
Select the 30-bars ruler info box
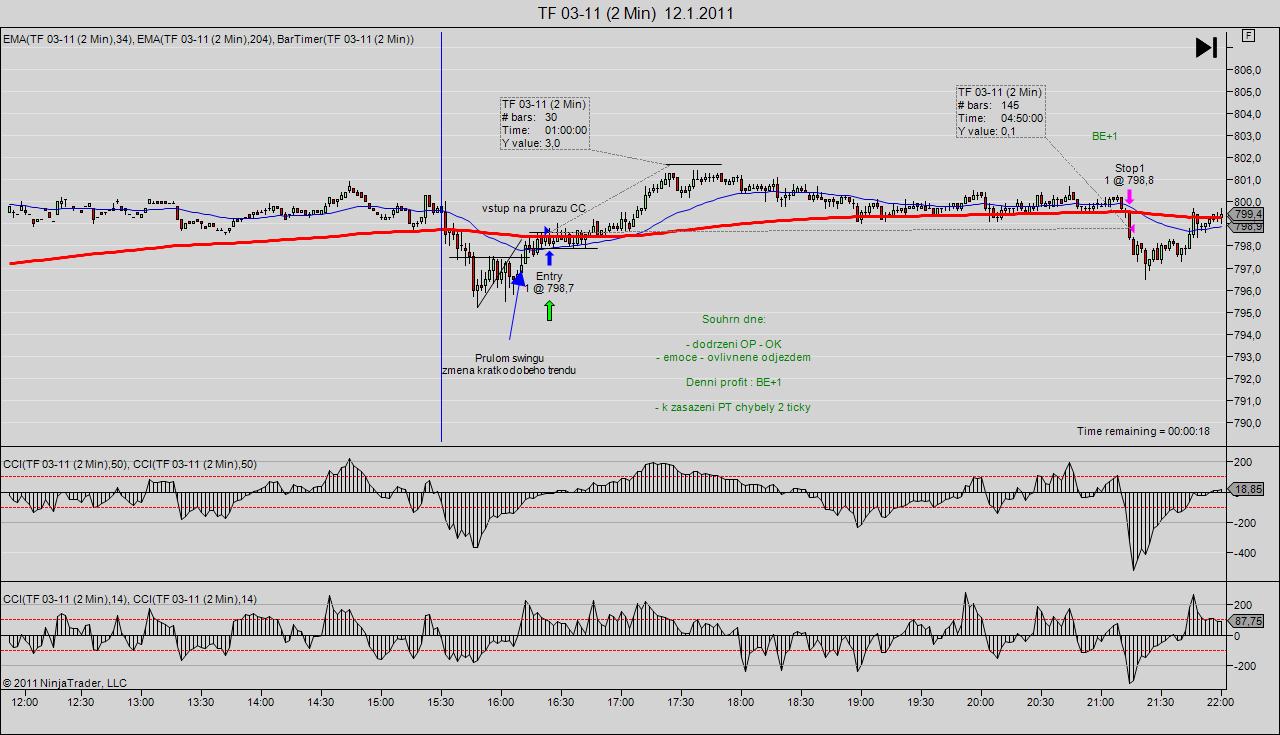click(545, 124)
